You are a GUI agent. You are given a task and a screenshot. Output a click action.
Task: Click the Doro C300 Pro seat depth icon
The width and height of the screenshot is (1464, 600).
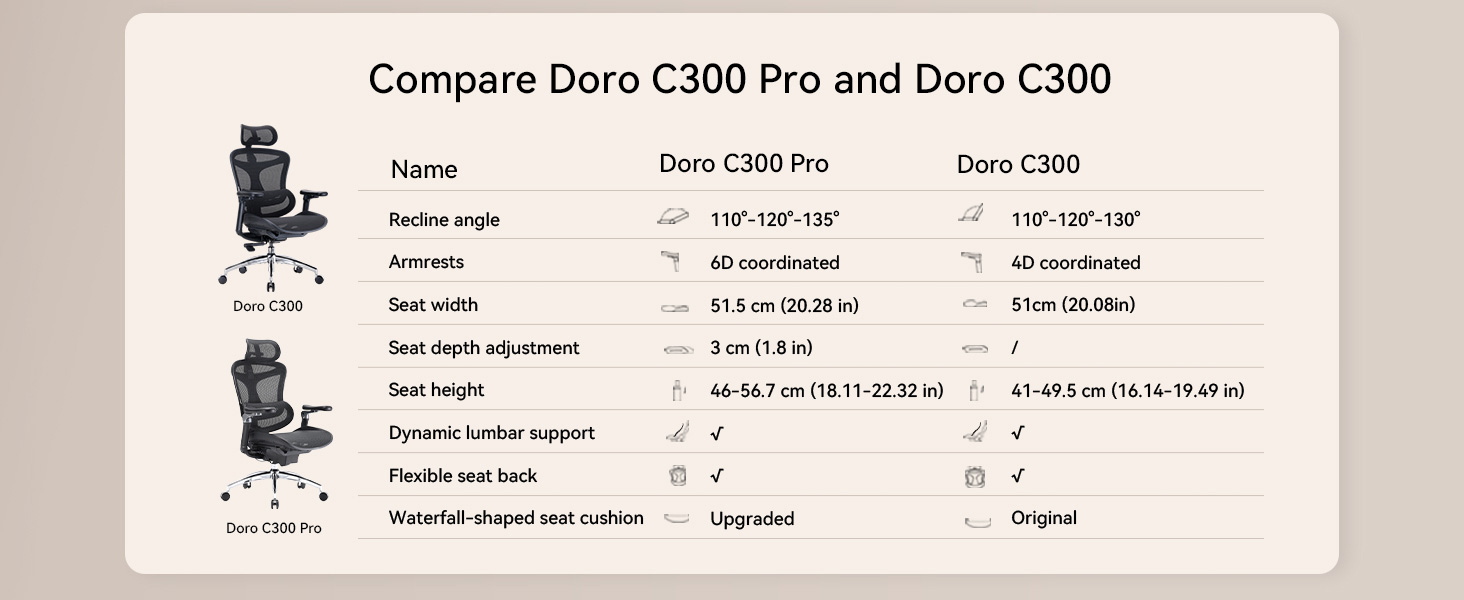[678, 349]
